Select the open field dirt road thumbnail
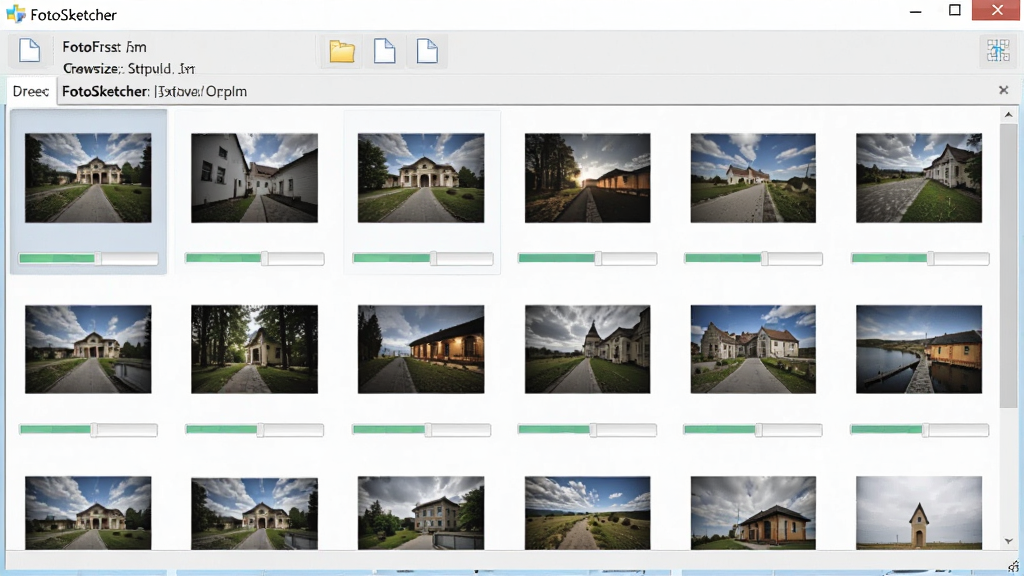The width and height of the screenshot is (1024, 576). coord(587,513)
